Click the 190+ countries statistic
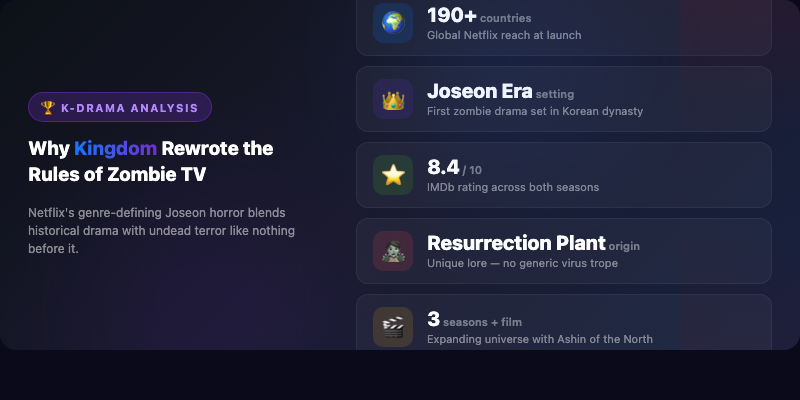This screenshot has height=400, width=800. 479,16
